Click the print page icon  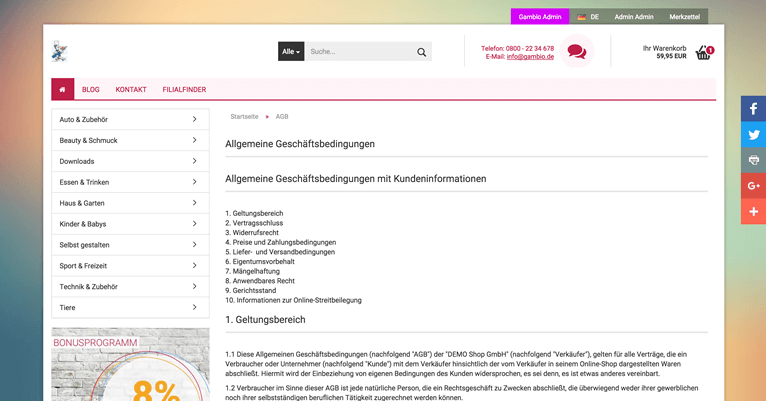tap(753, 160)
